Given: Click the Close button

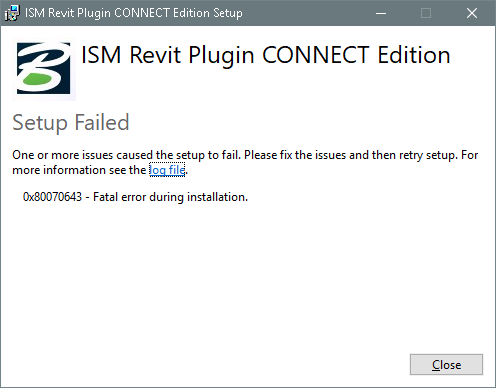Looking at the screenshot, I should click(446, 365).
